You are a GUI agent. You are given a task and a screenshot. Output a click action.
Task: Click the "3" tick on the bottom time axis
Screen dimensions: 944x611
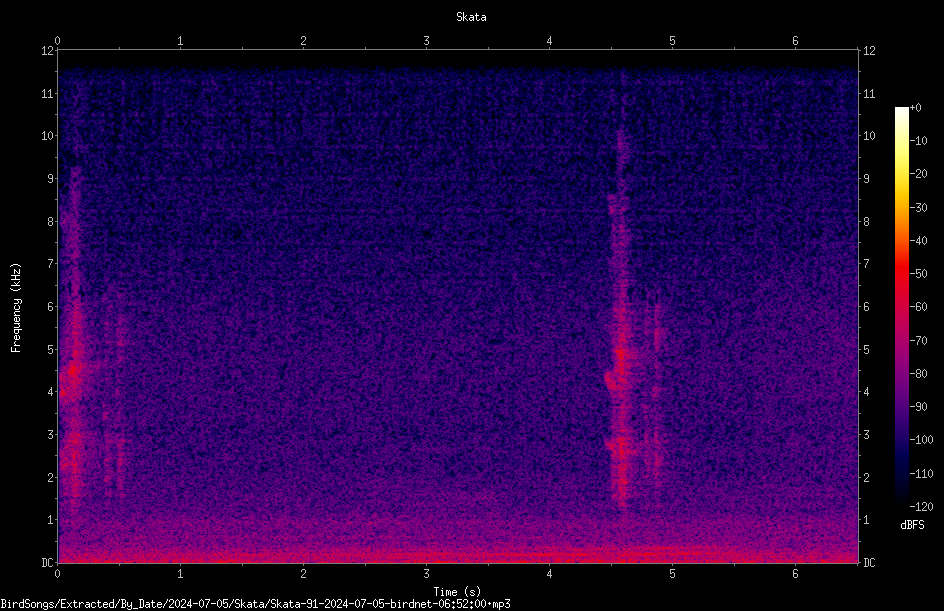tap(426, 574)
